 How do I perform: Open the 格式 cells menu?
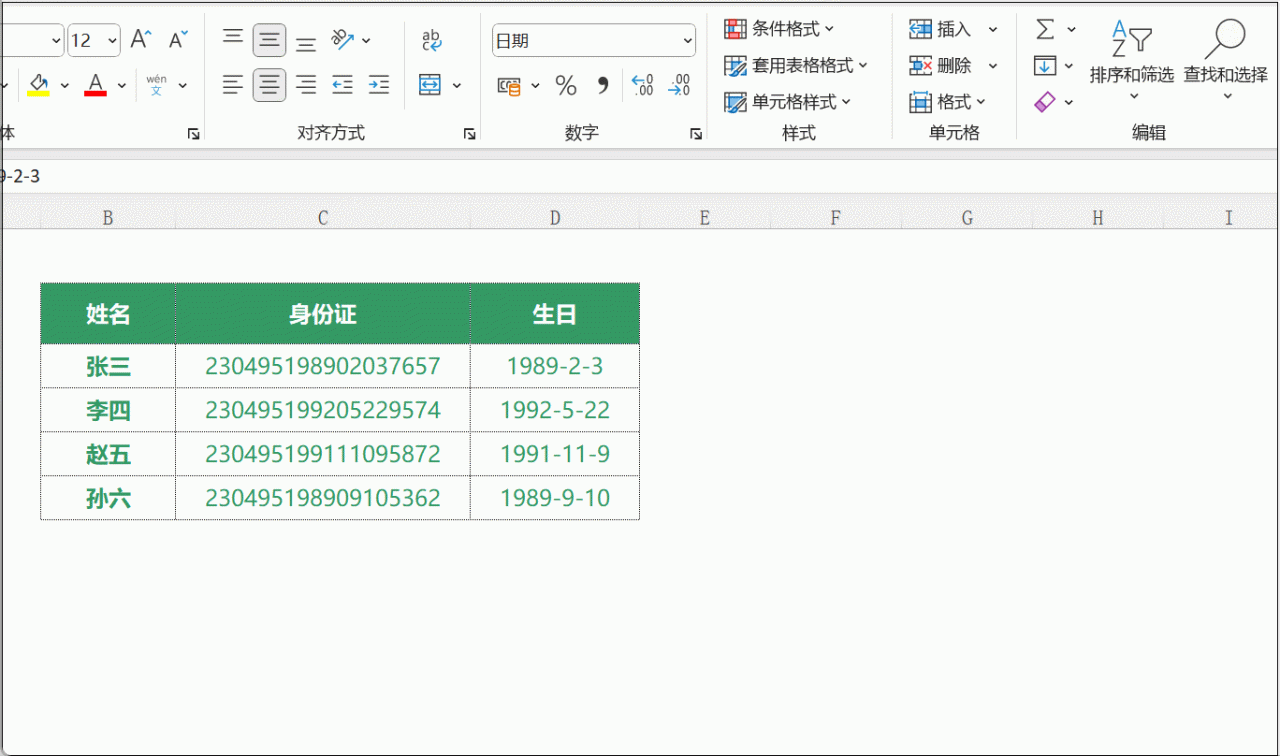pos(948,102)
